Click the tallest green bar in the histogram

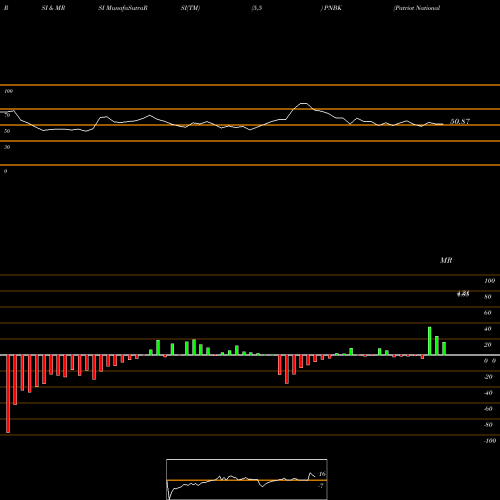[430, 341]
